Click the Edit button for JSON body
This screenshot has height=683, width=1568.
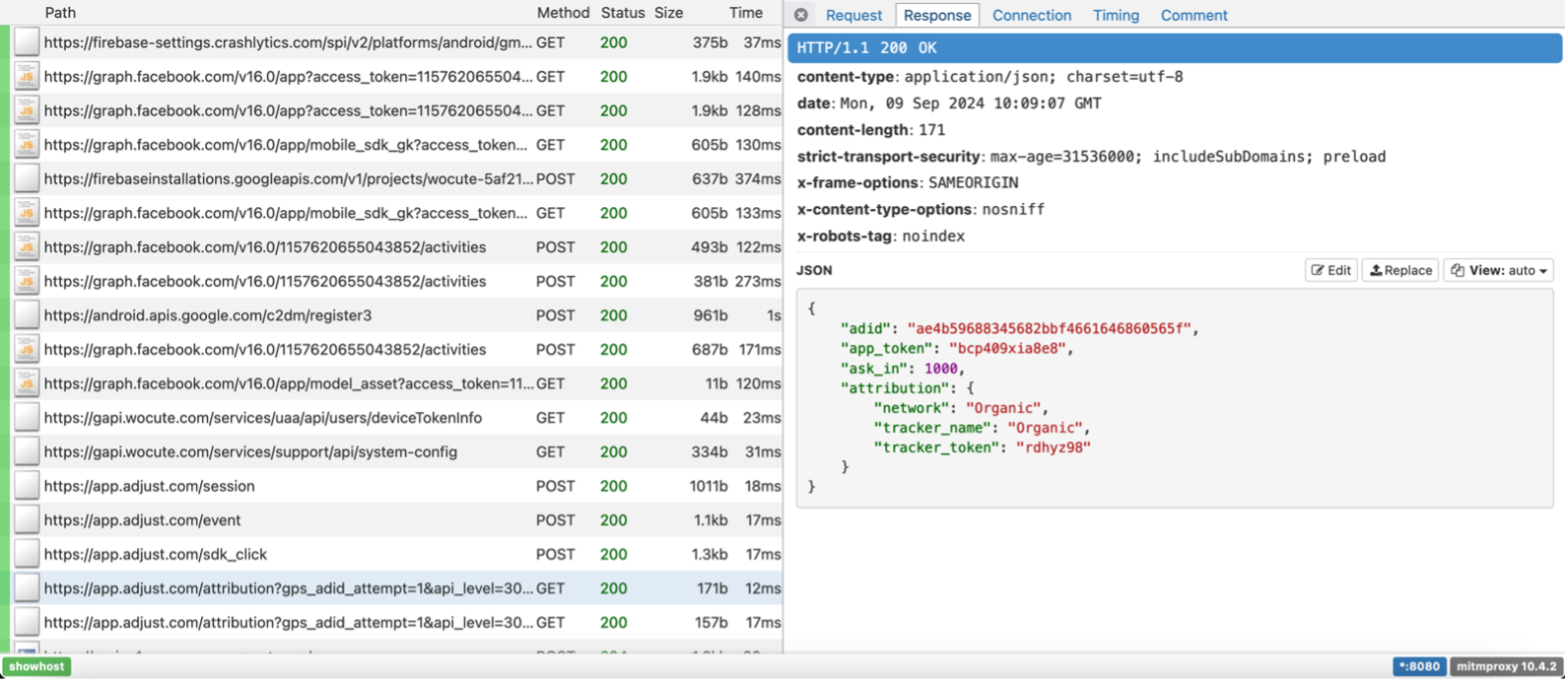click(x=1330, y=270)
